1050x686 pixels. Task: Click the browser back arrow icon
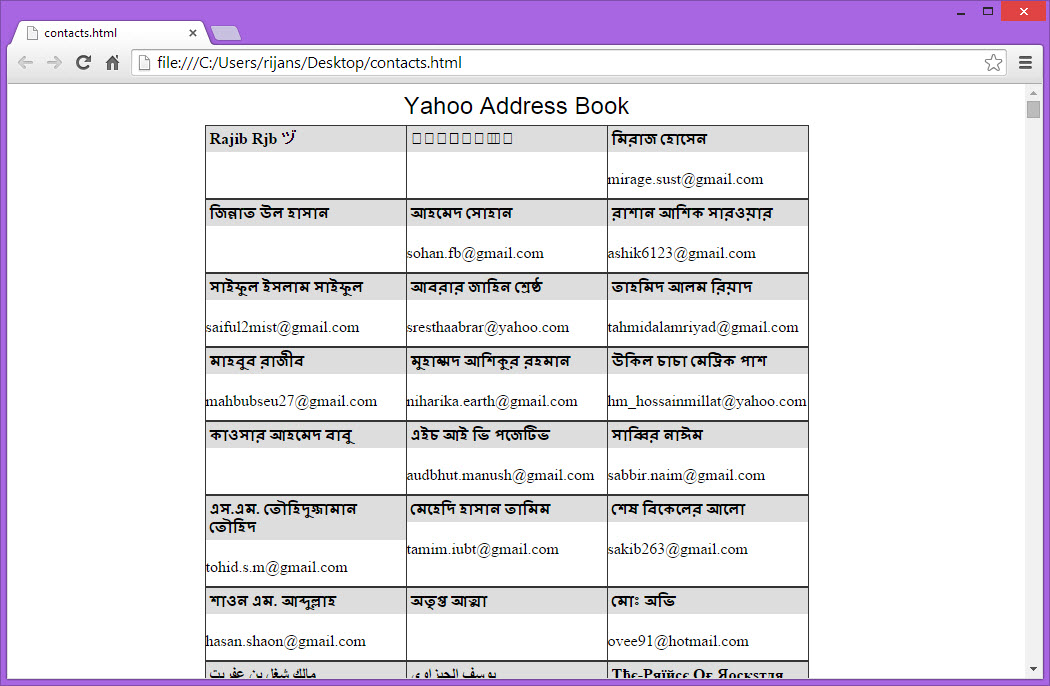pyautogui.click(x=26, y=62)
